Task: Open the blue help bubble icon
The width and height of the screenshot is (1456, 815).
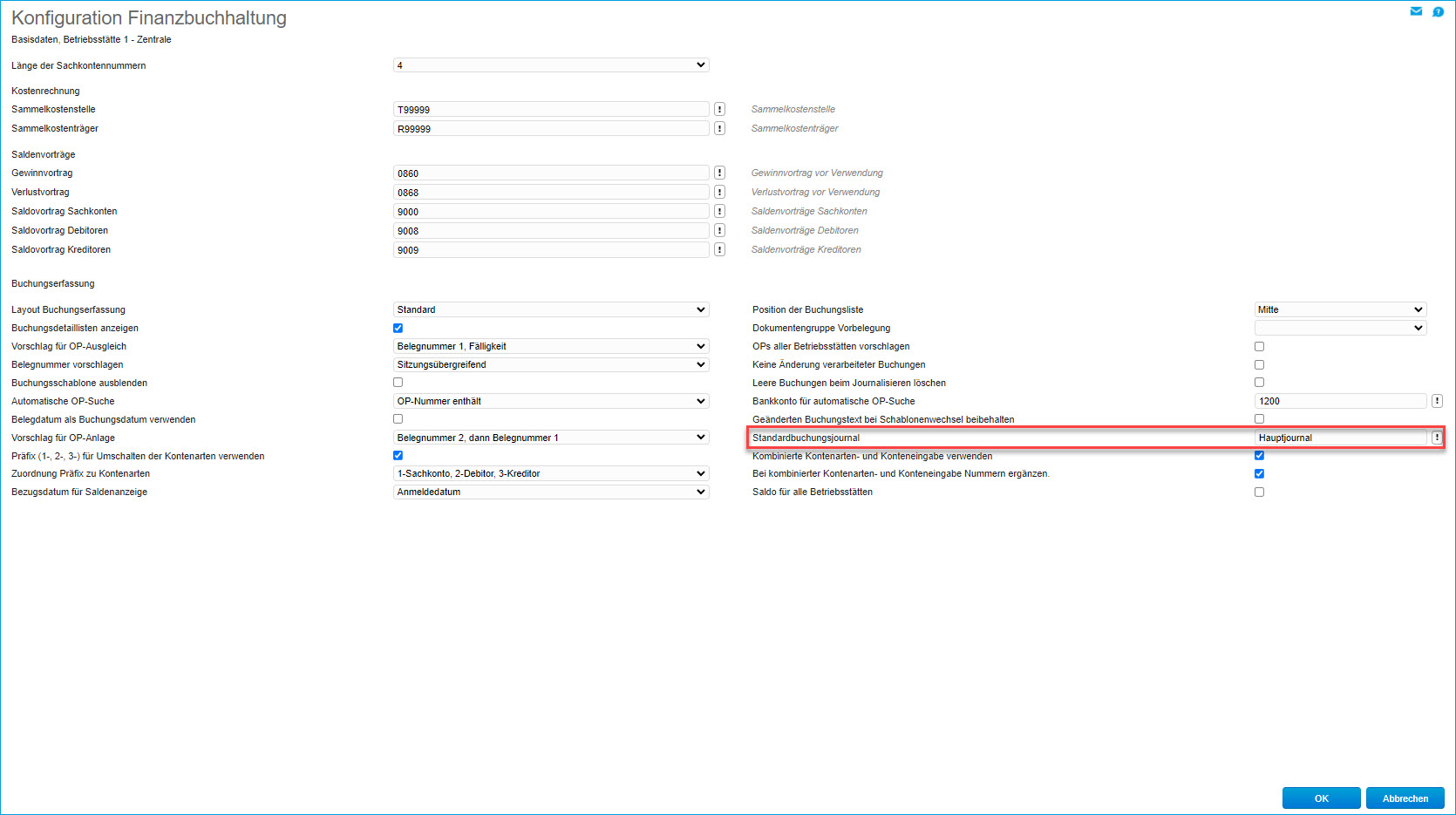Action: coord(1438,11)
